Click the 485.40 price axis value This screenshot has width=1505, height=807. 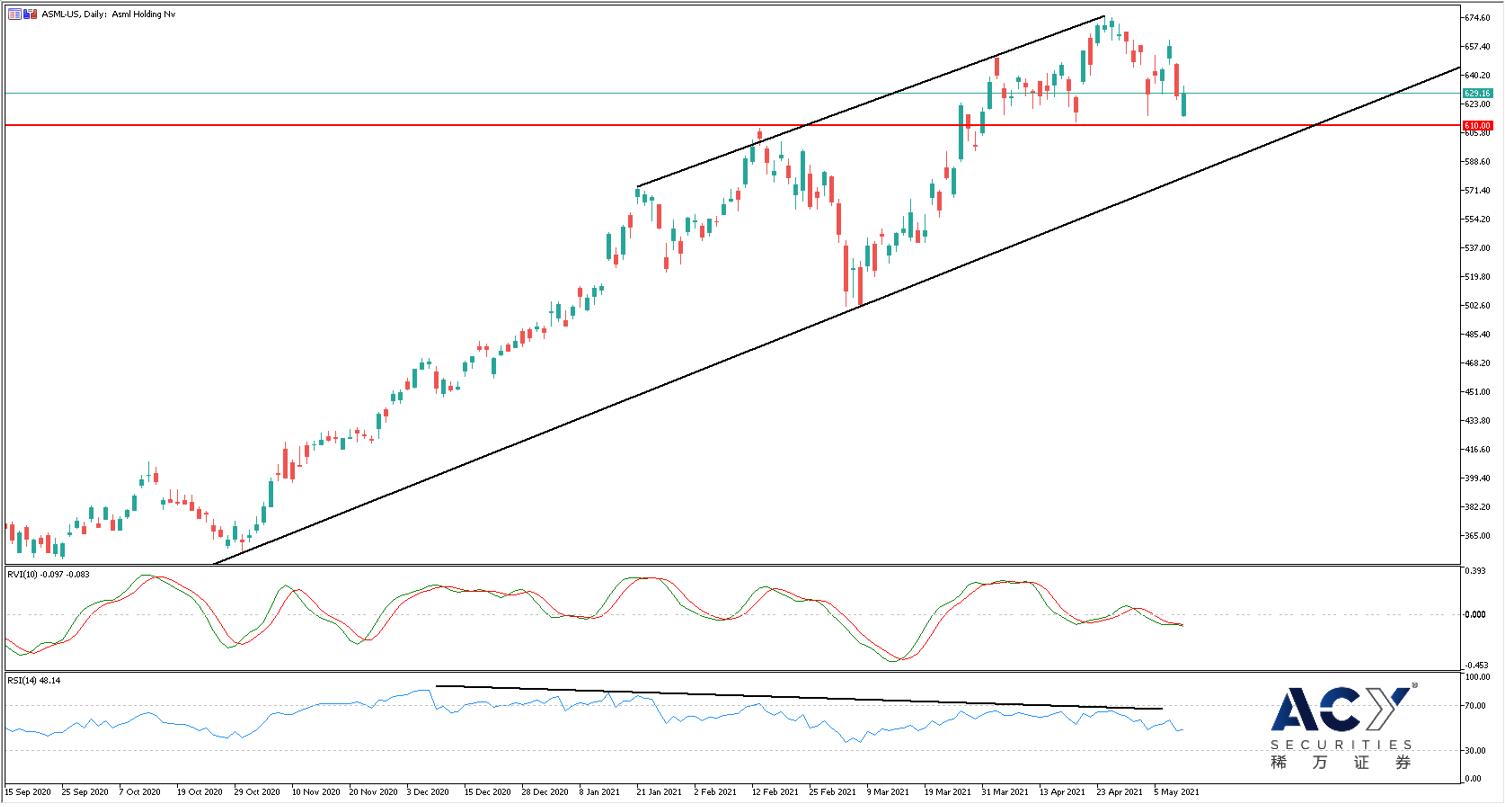tap(1477, 335)
